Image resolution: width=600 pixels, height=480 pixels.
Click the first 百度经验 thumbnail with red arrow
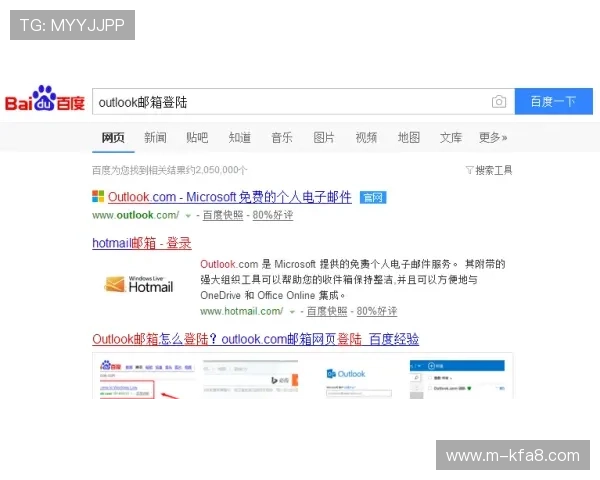pyautogui.click(x=147, y=379)
